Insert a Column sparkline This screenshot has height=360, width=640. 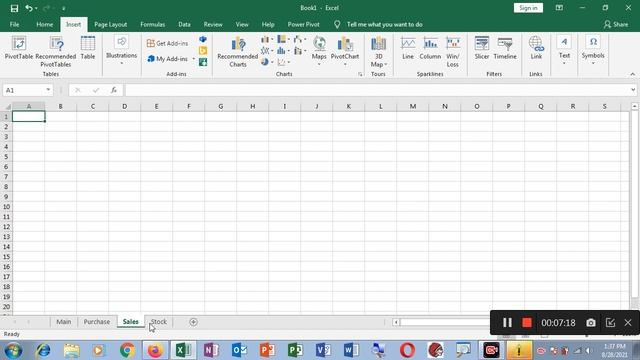(430, 48)
